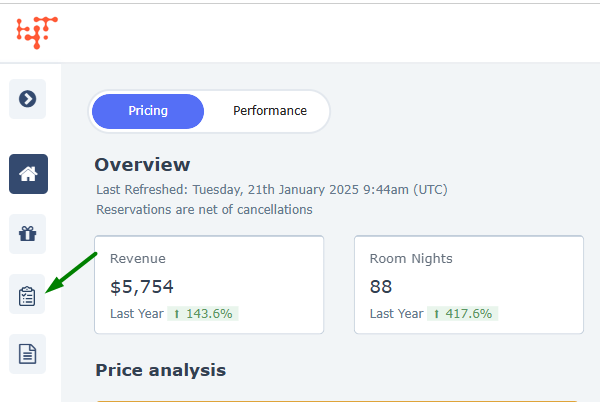This screenshot has width=600, height=402.
Task: Open the clipboard checklist sidebar icon
Action: pyautogui.click(x=28, y=296)
